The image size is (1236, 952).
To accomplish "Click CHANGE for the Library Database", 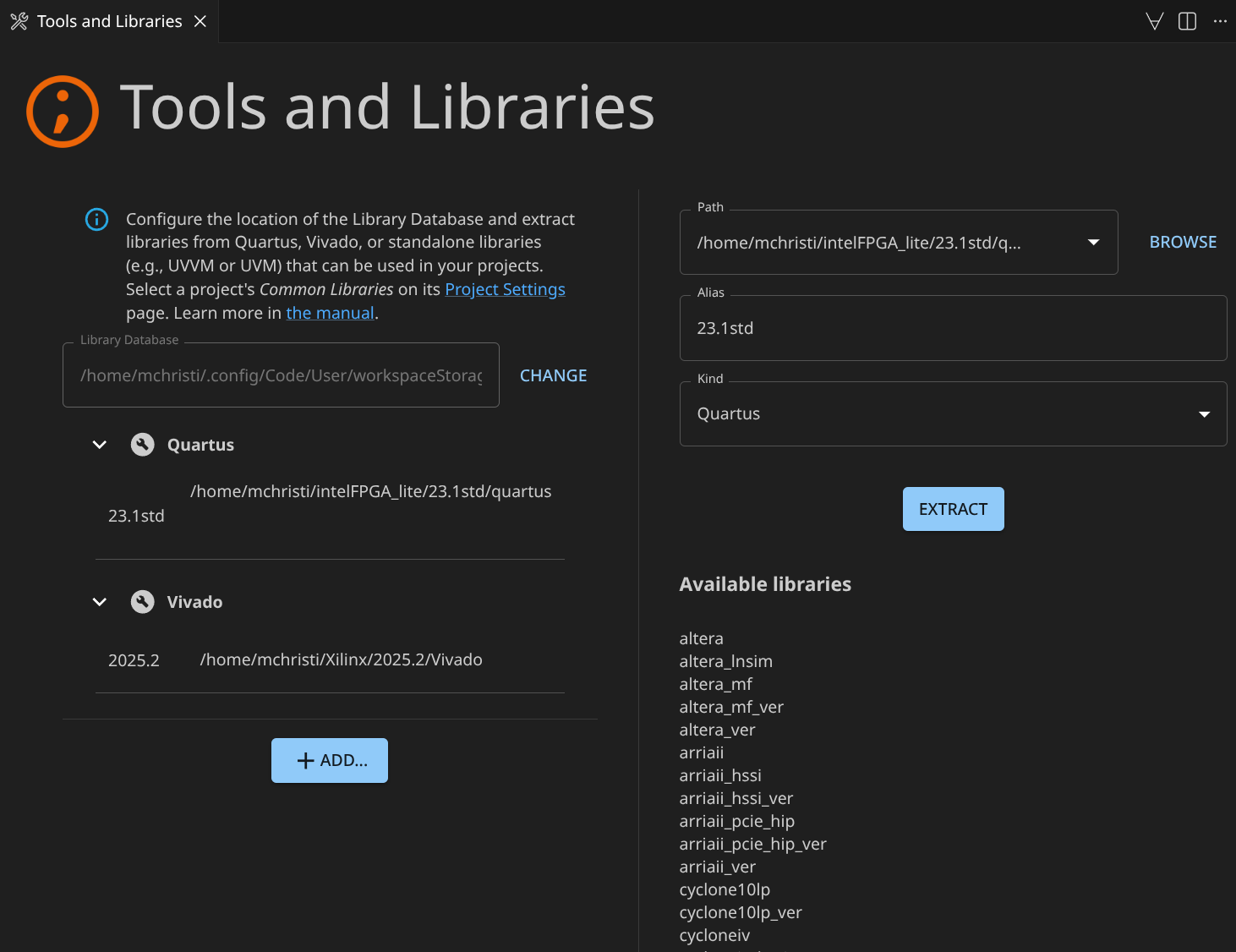I will 553,375.
